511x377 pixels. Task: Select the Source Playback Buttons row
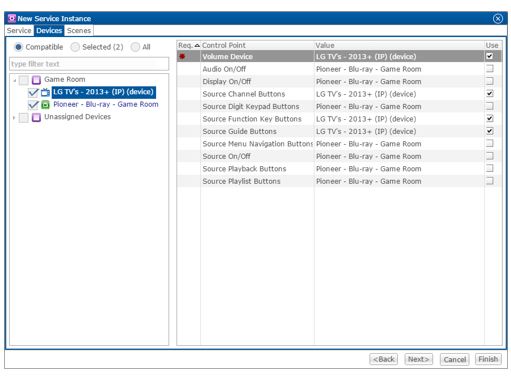pyautogui.click(x=339, y=169)
